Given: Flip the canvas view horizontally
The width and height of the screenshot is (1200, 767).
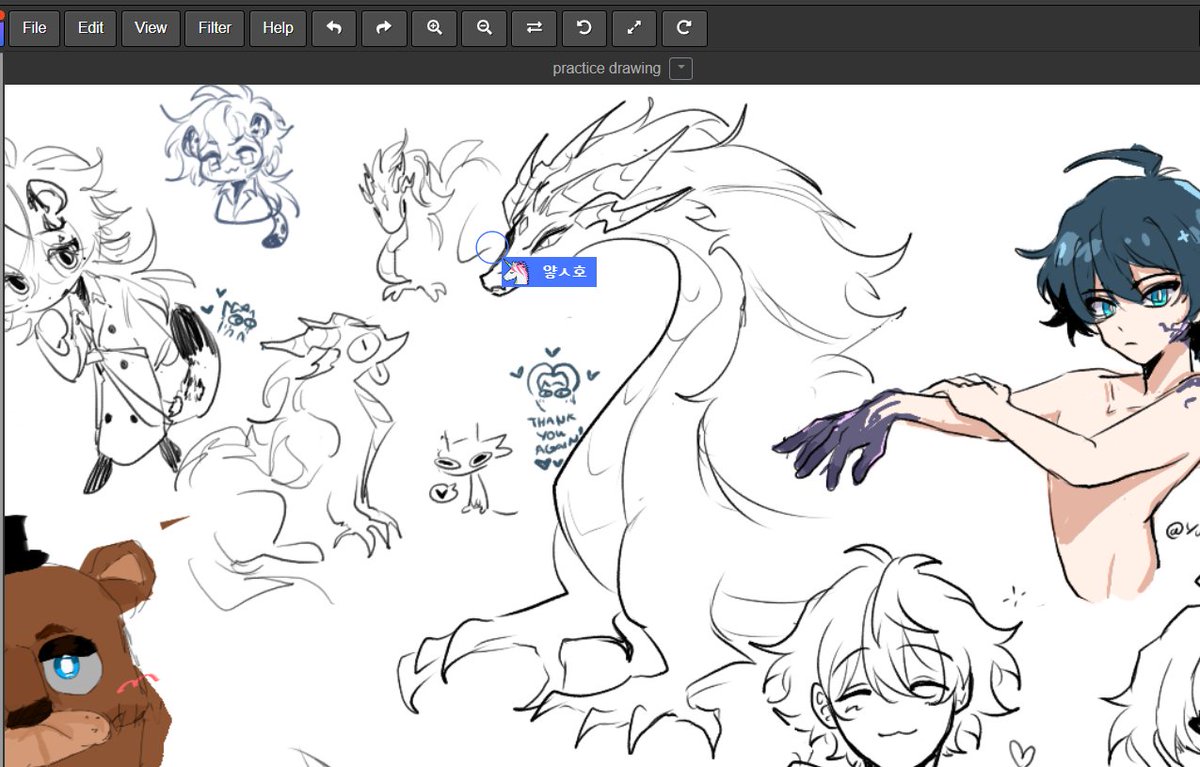Looking at the screenshot, I should click(x=534, y=28).
